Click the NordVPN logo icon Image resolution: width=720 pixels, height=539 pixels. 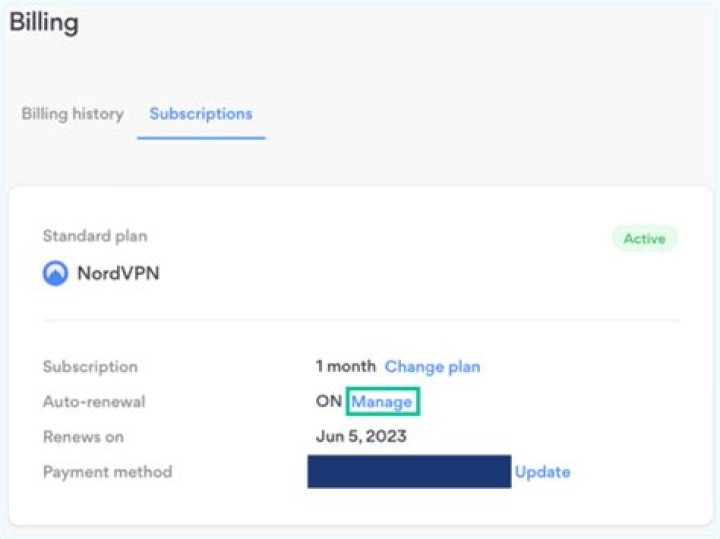pos(55,273)
